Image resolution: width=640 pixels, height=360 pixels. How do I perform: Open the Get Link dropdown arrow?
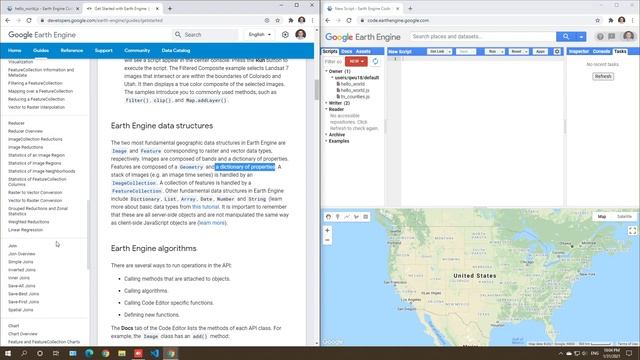449,52
